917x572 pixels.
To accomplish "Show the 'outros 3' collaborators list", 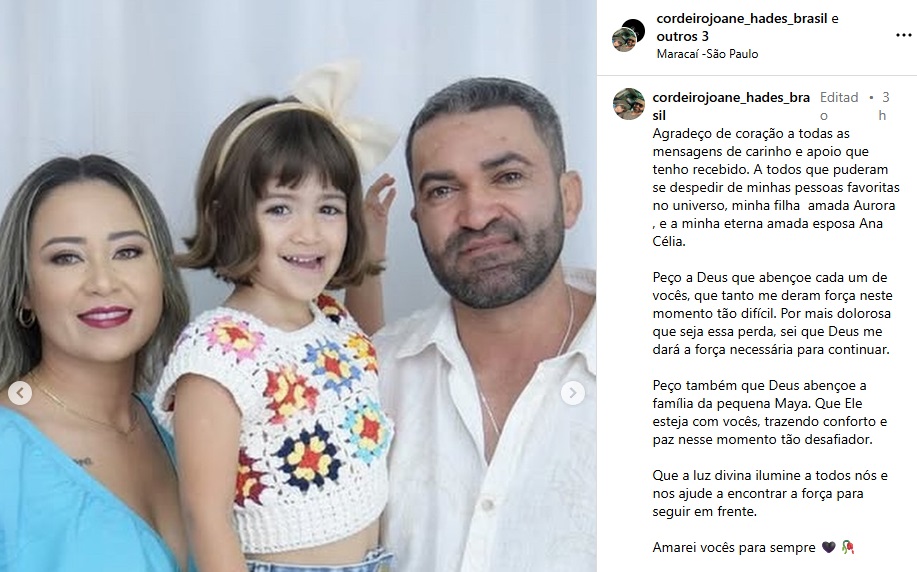I will point(682,36).
